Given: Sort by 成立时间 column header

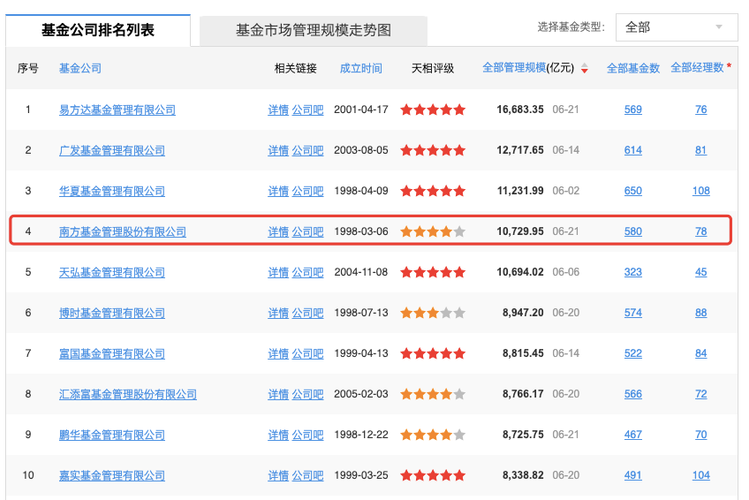Looking at the screenshot, I should click(x=361, y=68).
